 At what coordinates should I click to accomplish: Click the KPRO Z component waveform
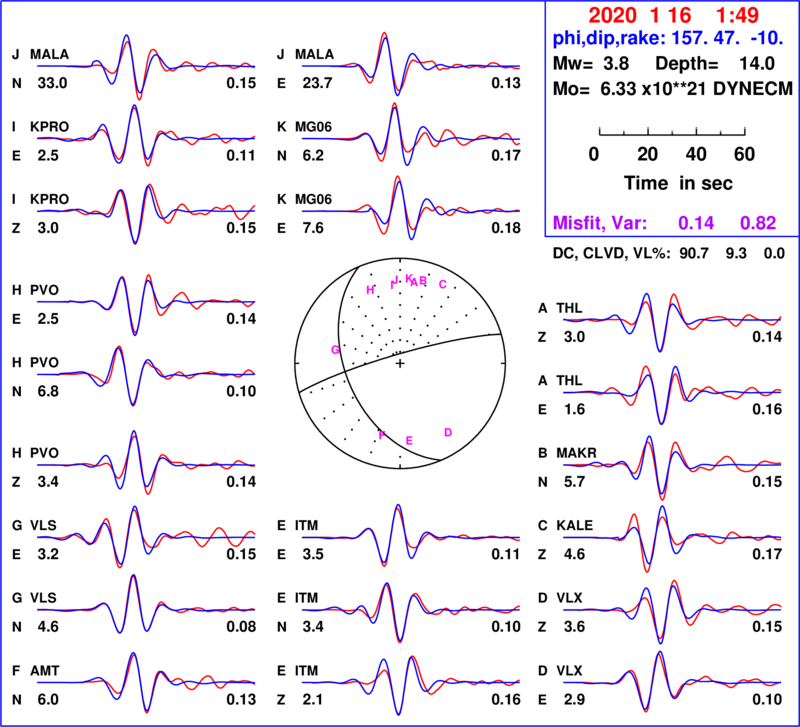[x=146, y=211]
